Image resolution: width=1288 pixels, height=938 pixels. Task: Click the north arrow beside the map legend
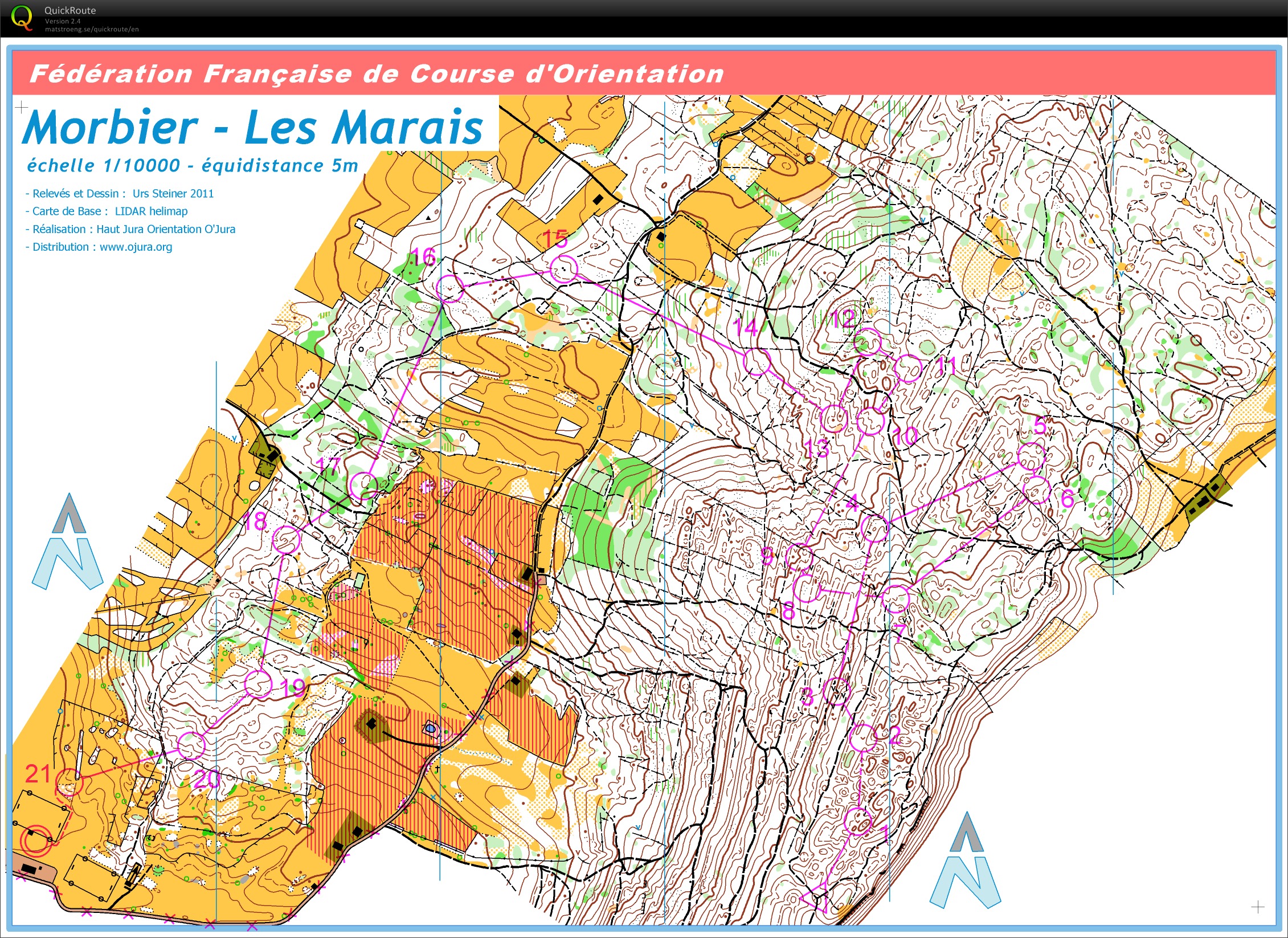coord(68,541)
